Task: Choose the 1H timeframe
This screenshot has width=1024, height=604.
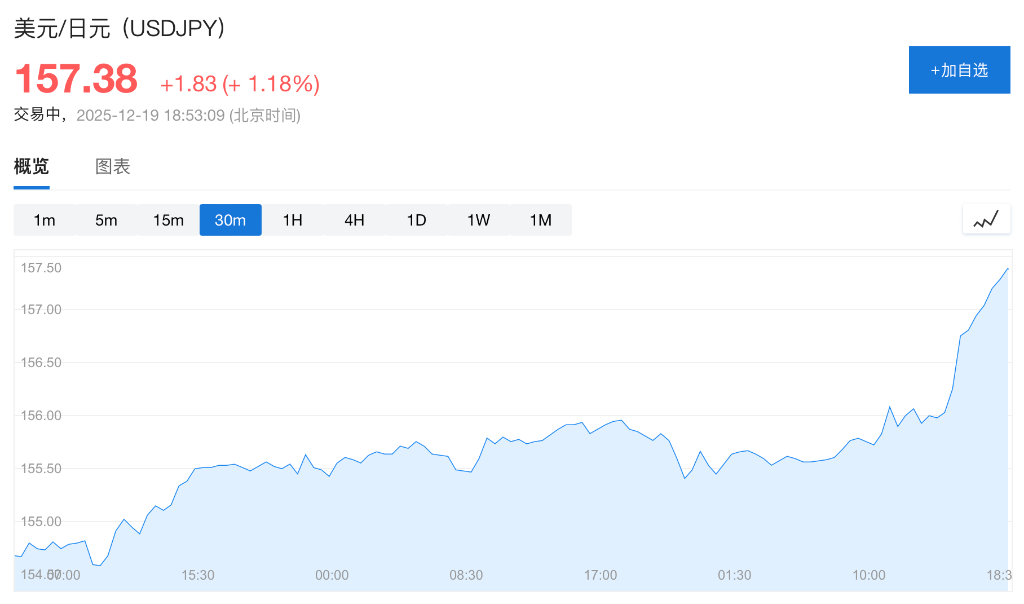Action: point(292,220)
